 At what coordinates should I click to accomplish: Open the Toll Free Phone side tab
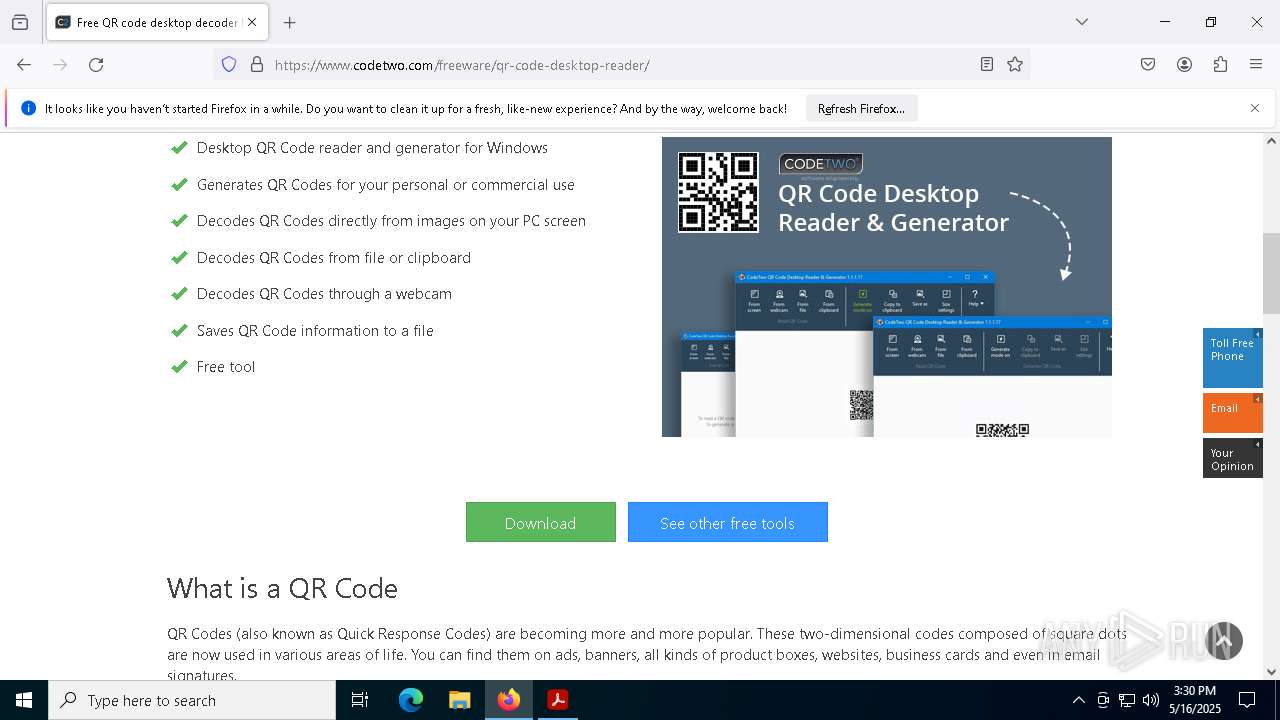click(1232, 358)
